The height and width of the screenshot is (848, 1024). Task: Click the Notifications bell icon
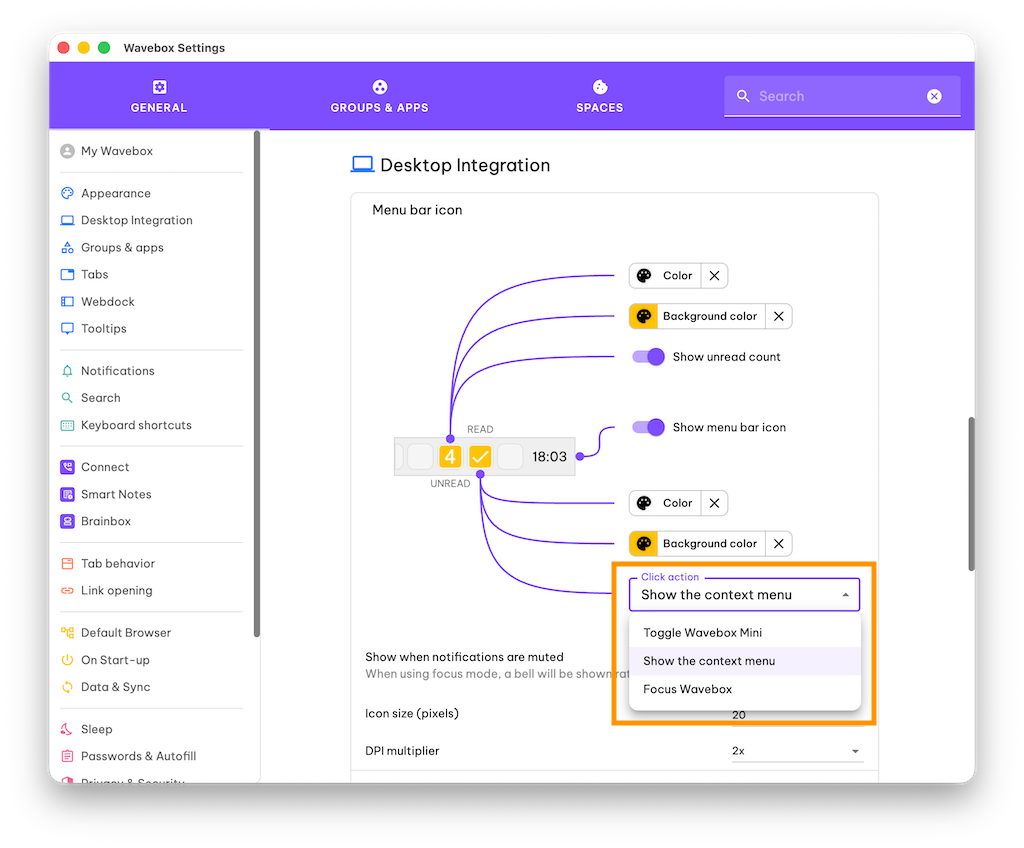point(67,371)
